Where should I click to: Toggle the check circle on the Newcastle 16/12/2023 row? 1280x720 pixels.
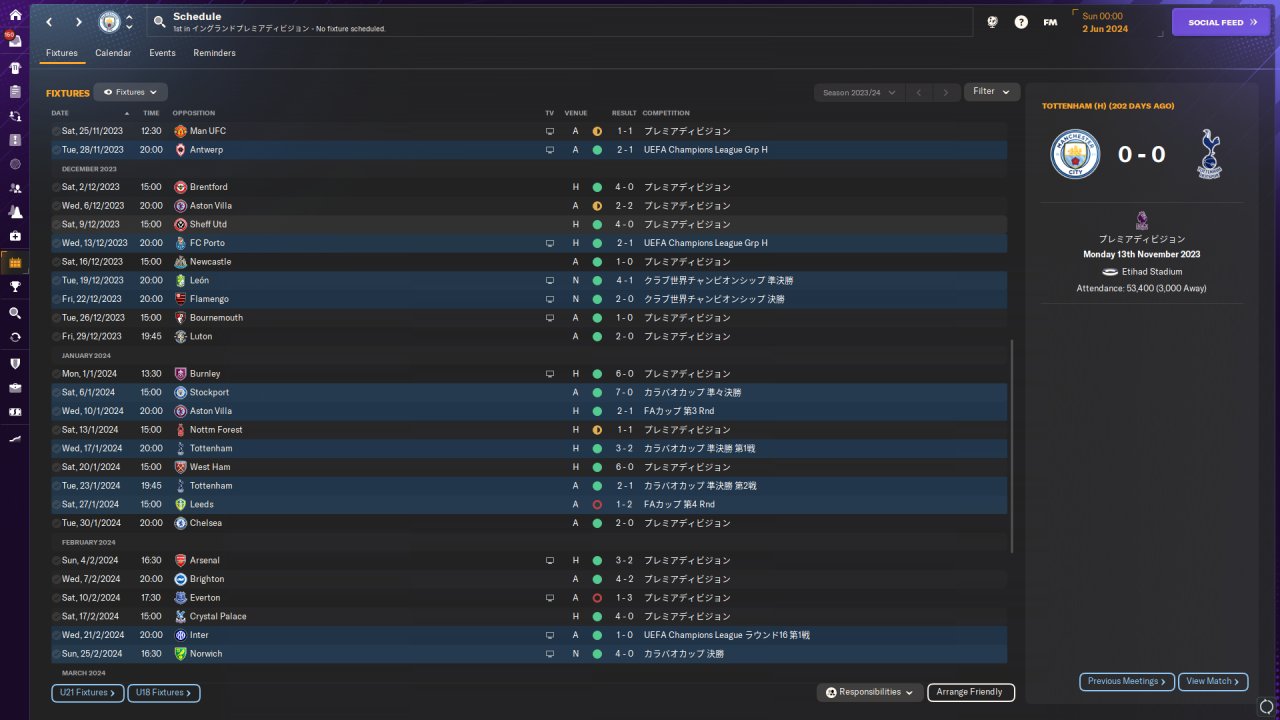[56, 262]
